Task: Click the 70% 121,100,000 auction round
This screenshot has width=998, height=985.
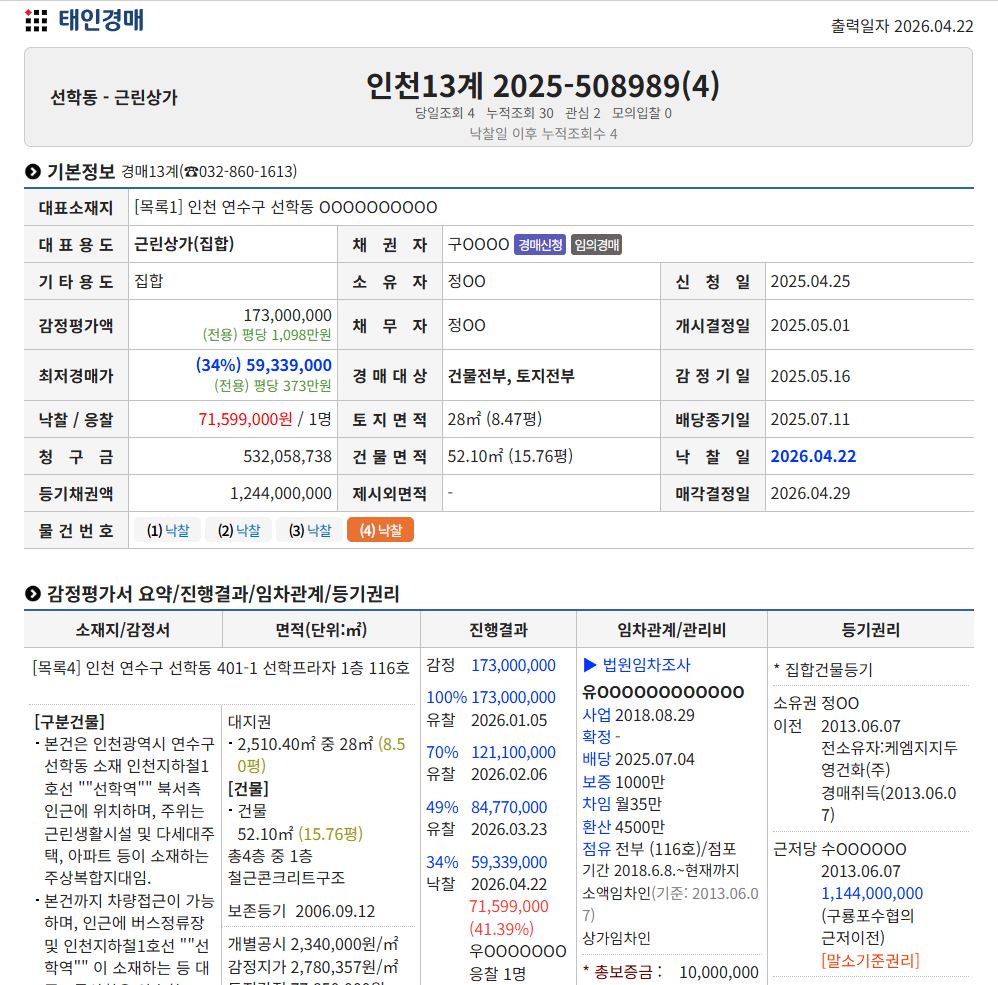Action: (491, 752)
